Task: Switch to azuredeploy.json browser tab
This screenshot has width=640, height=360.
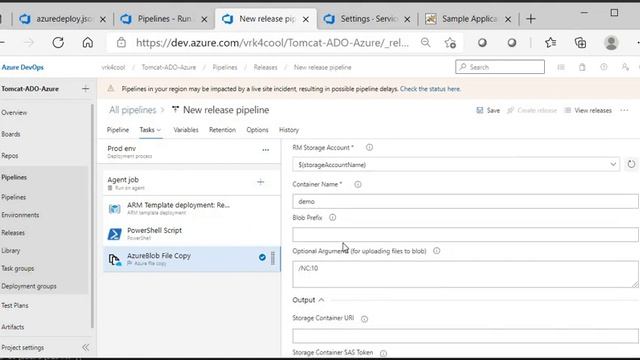Action: pyautogui.click(x=62, y=19)
